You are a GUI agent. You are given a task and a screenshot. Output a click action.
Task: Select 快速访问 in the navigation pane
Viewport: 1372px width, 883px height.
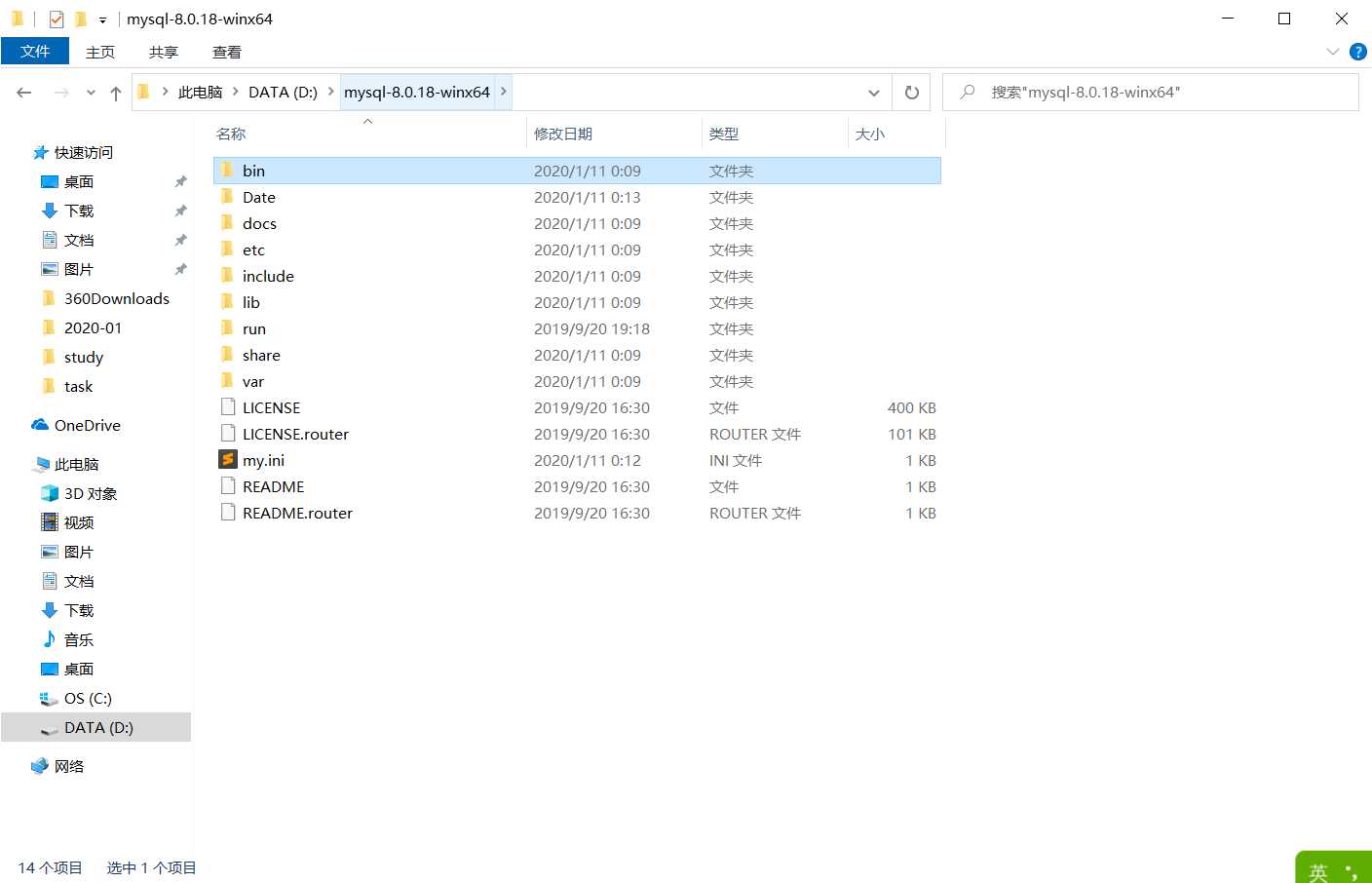pos(84,152)
